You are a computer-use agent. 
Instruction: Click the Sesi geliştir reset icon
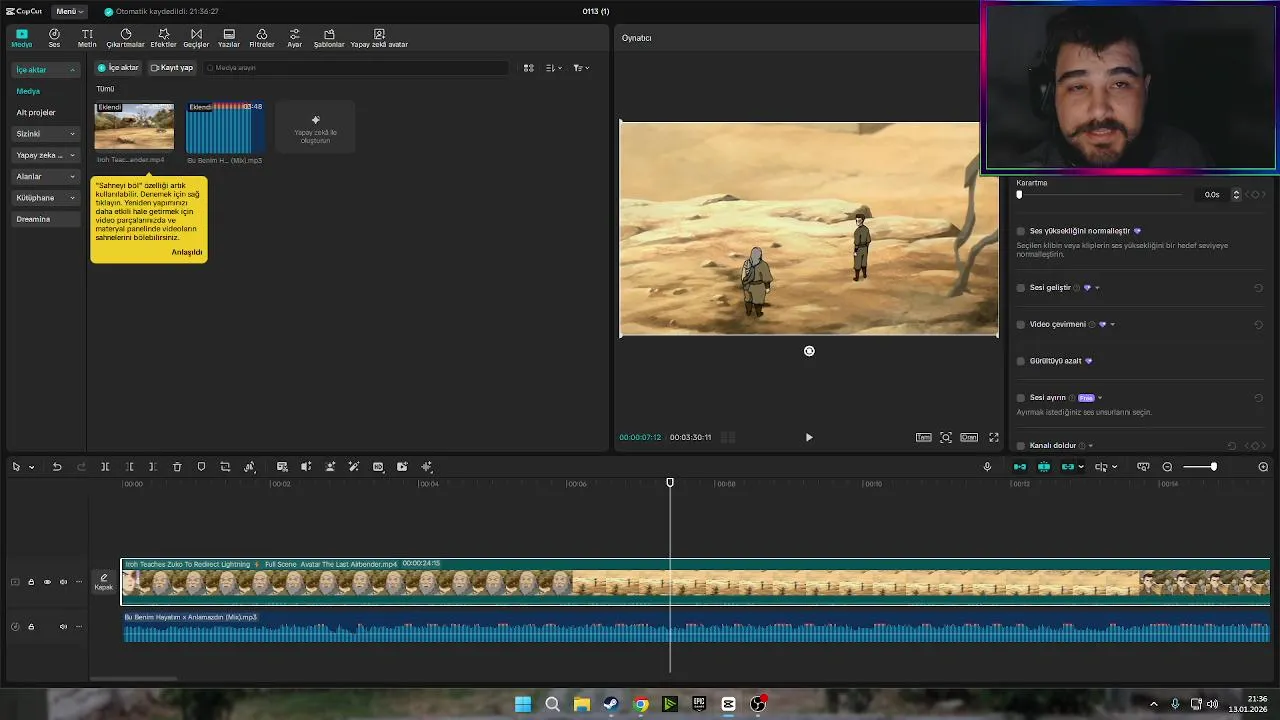[x=1258, y=288]
